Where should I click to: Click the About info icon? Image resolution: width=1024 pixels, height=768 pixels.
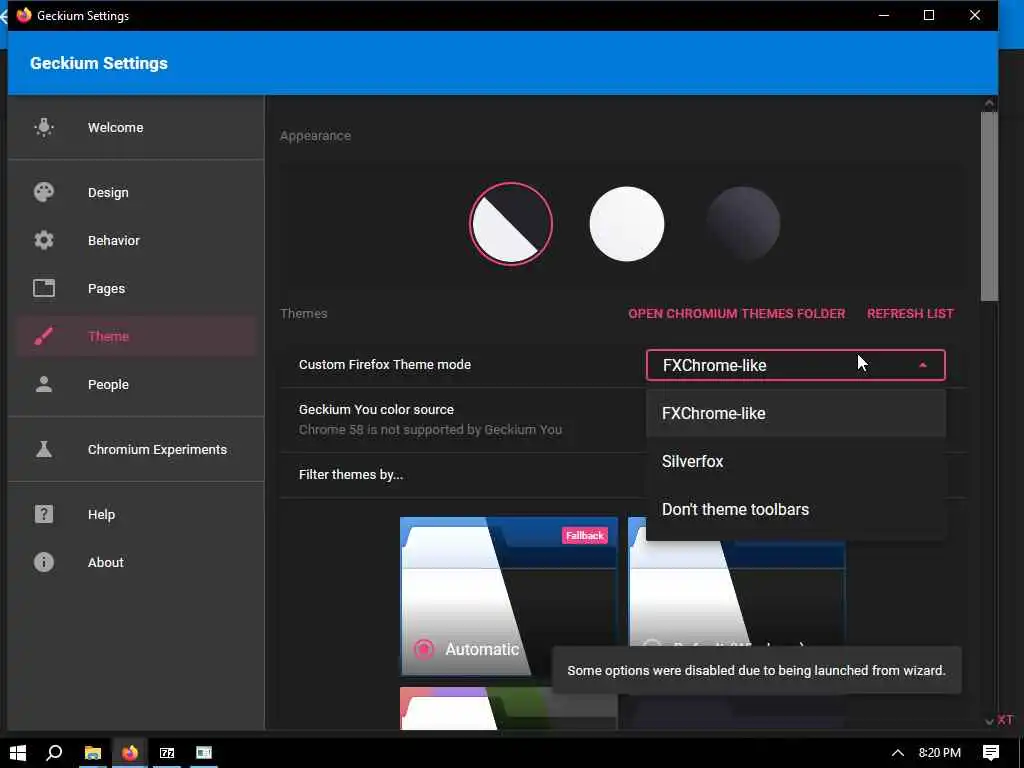coord(44,562)
